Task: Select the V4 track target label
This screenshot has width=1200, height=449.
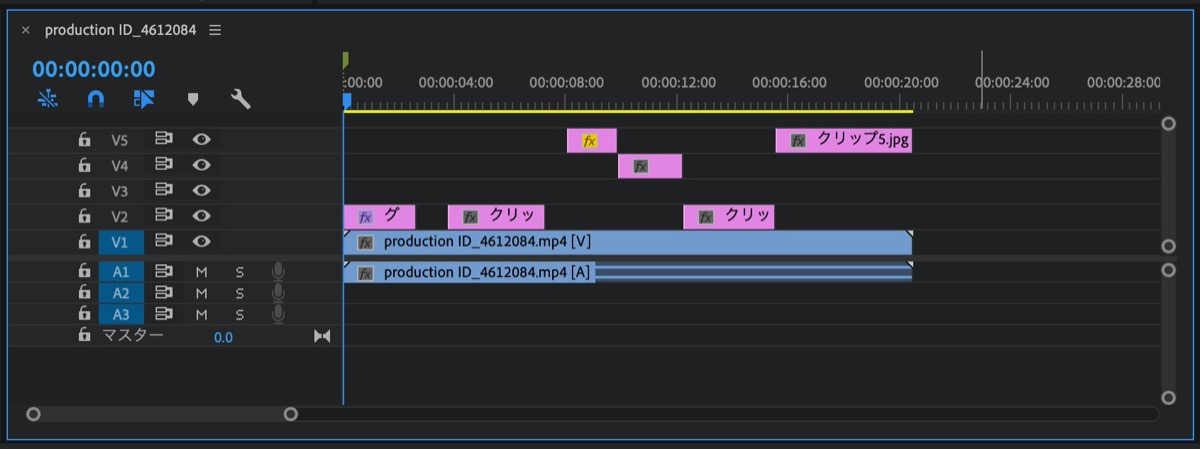Action: [x=120, y=166]
